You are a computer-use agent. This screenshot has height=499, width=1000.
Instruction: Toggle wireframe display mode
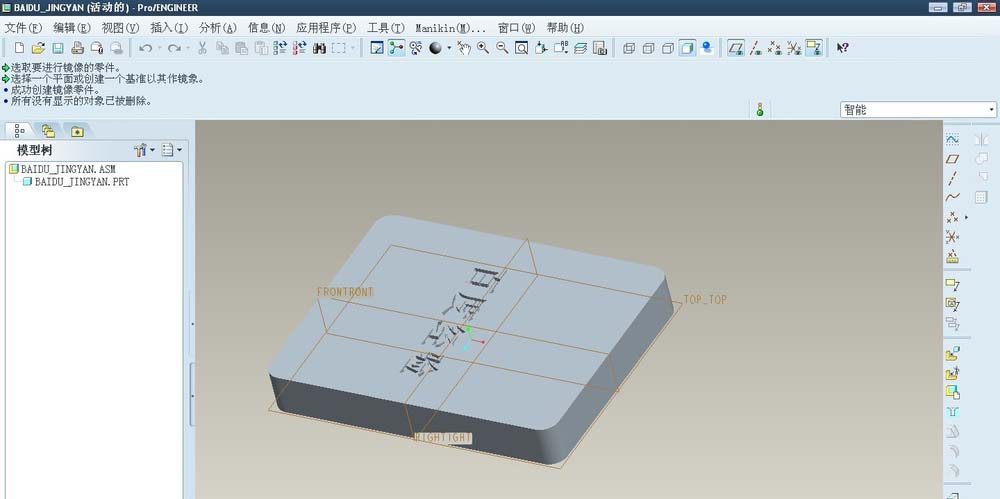point(629,48)
